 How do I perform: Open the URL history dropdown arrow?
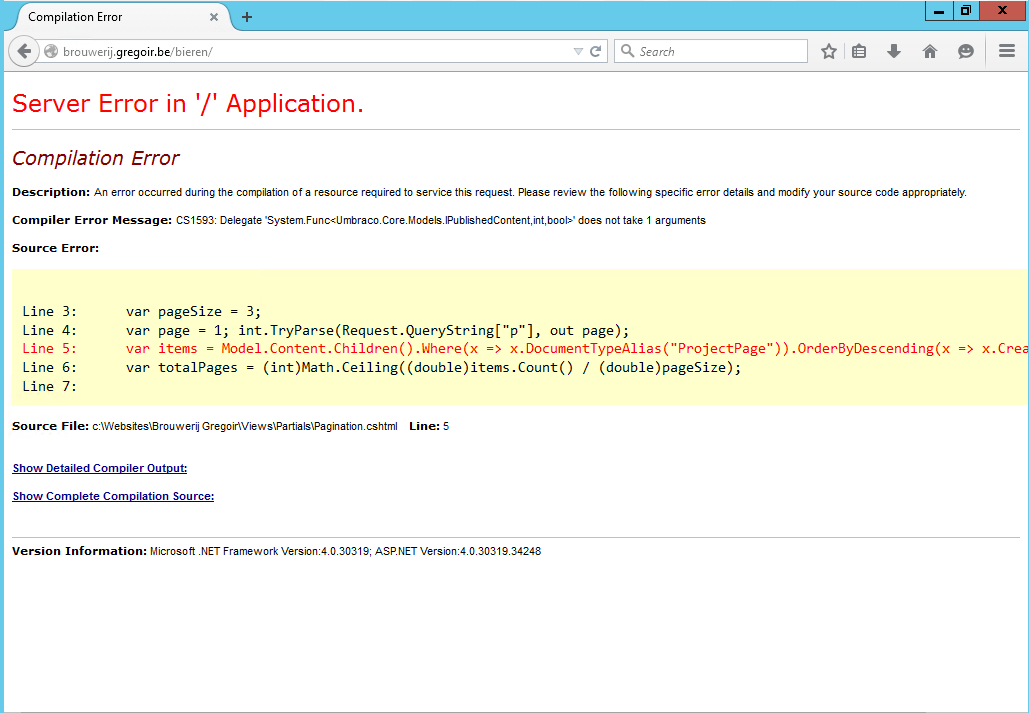[x=578, y=51]
